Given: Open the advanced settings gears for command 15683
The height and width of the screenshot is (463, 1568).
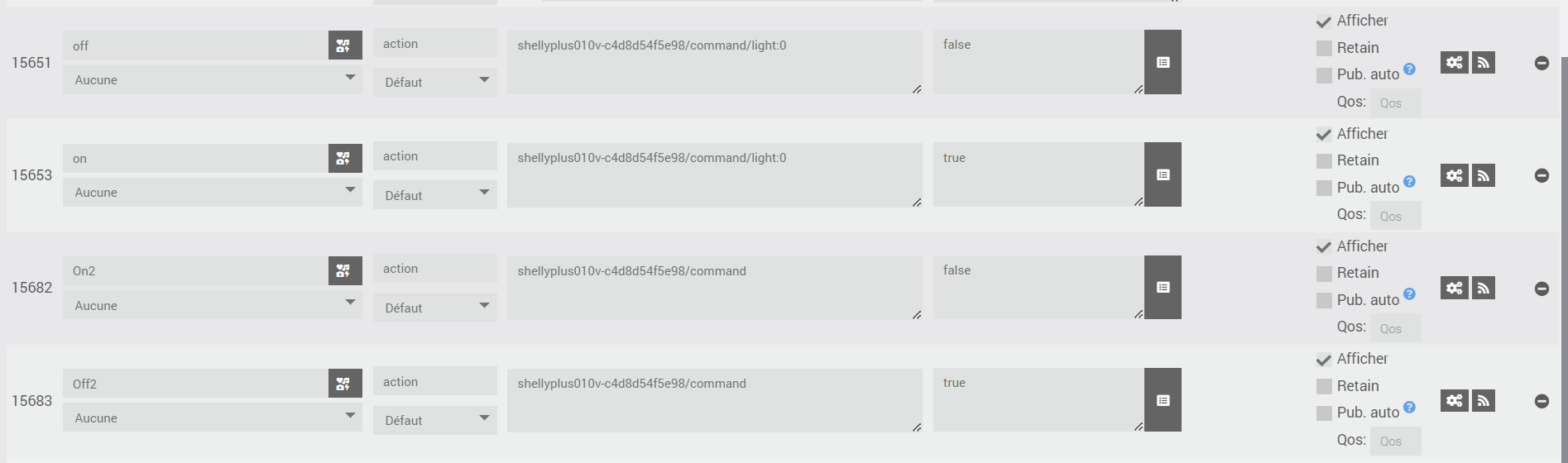Looking at the screenshot, I should pyautogui.click(x=1454, y=401).
